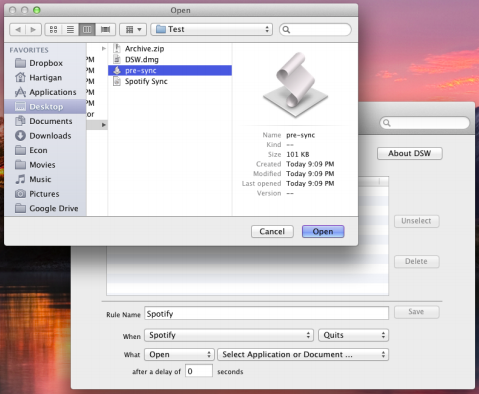Select Desktop in the sidebar
The width and height of the screenshot is (479, 394).
coord(45,107)
